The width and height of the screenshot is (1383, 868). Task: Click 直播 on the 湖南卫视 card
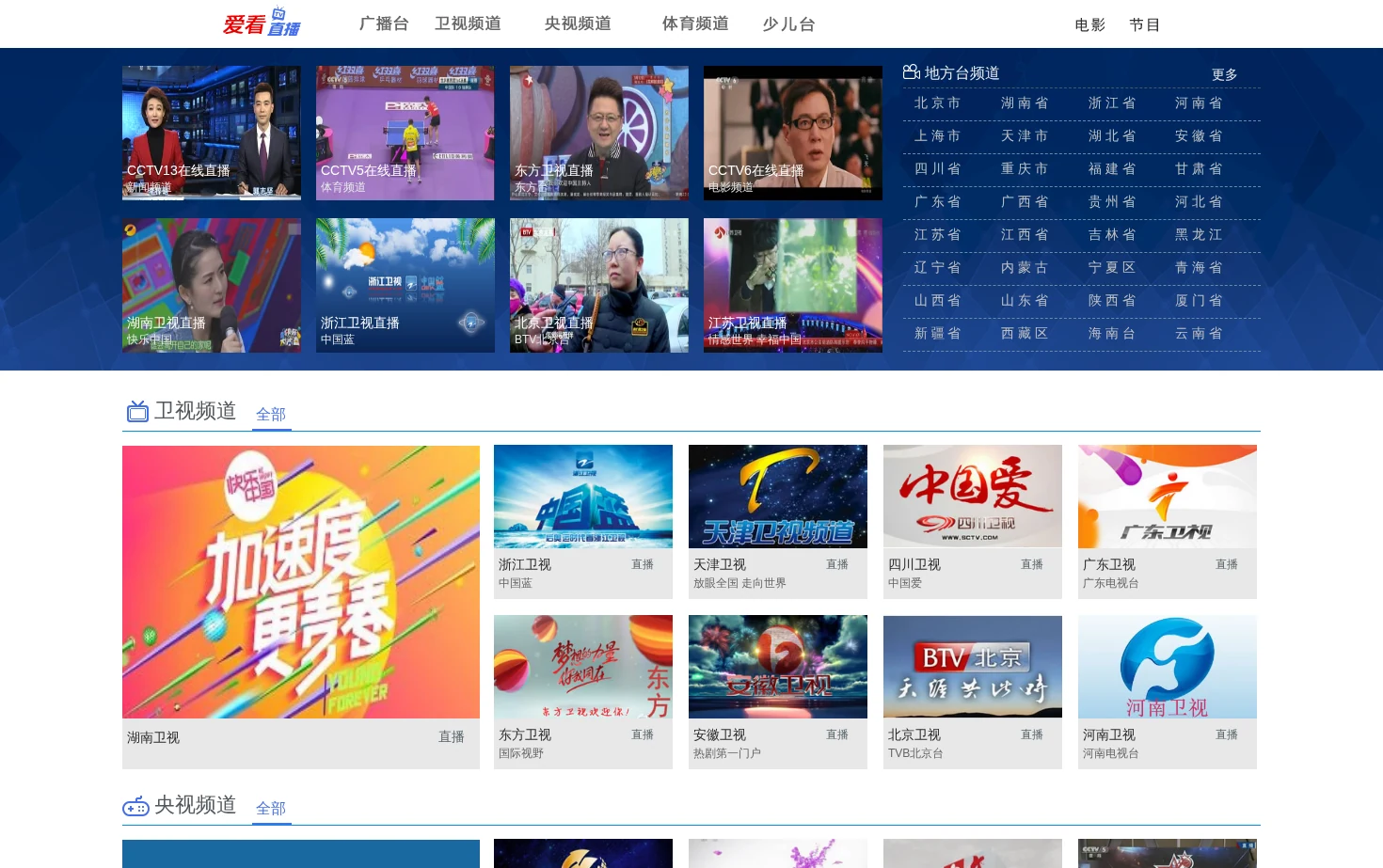[452, 737]
